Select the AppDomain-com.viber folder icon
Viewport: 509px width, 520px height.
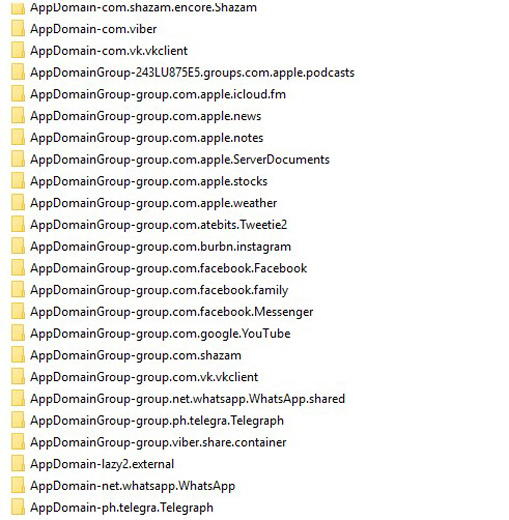click(x=18, y=28)
